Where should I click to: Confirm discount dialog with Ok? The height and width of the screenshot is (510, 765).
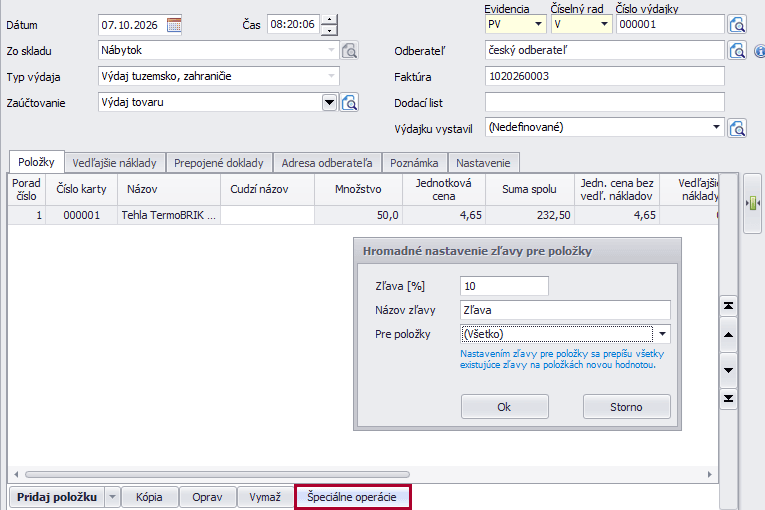[504, 407]
